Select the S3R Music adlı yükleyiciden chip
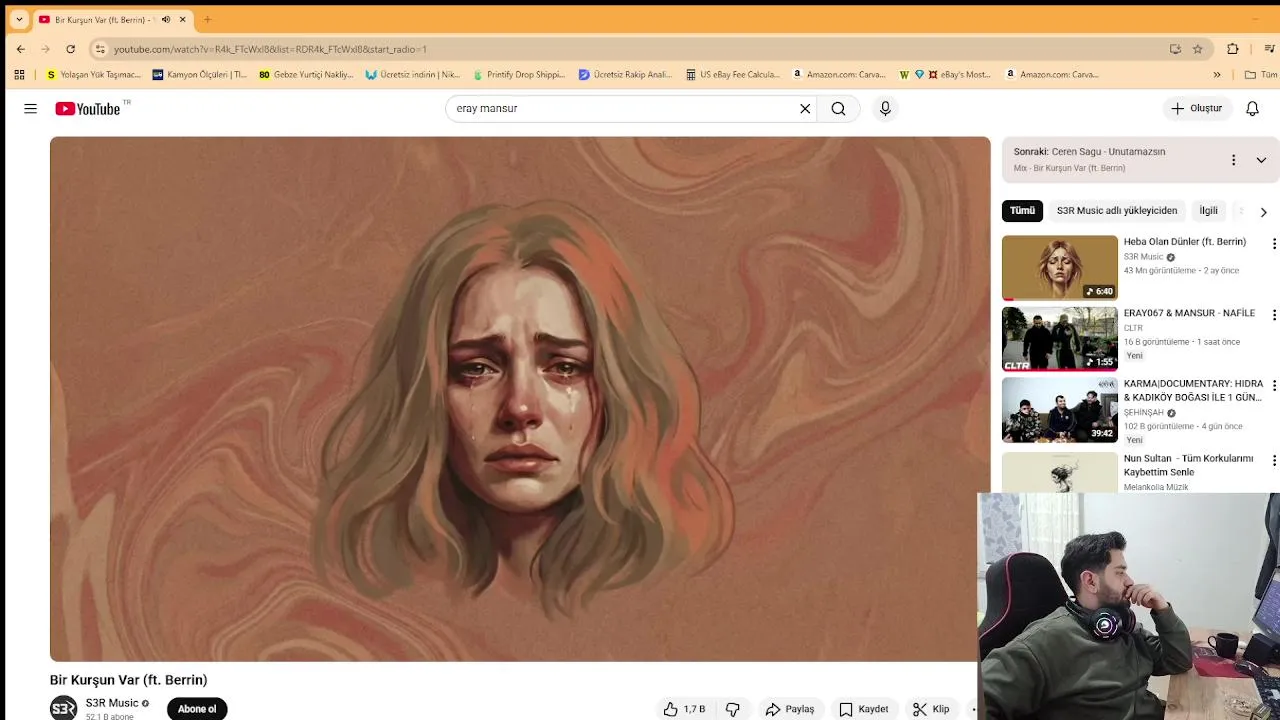Screen dimensions: 1280x720 pos(1117,211)
